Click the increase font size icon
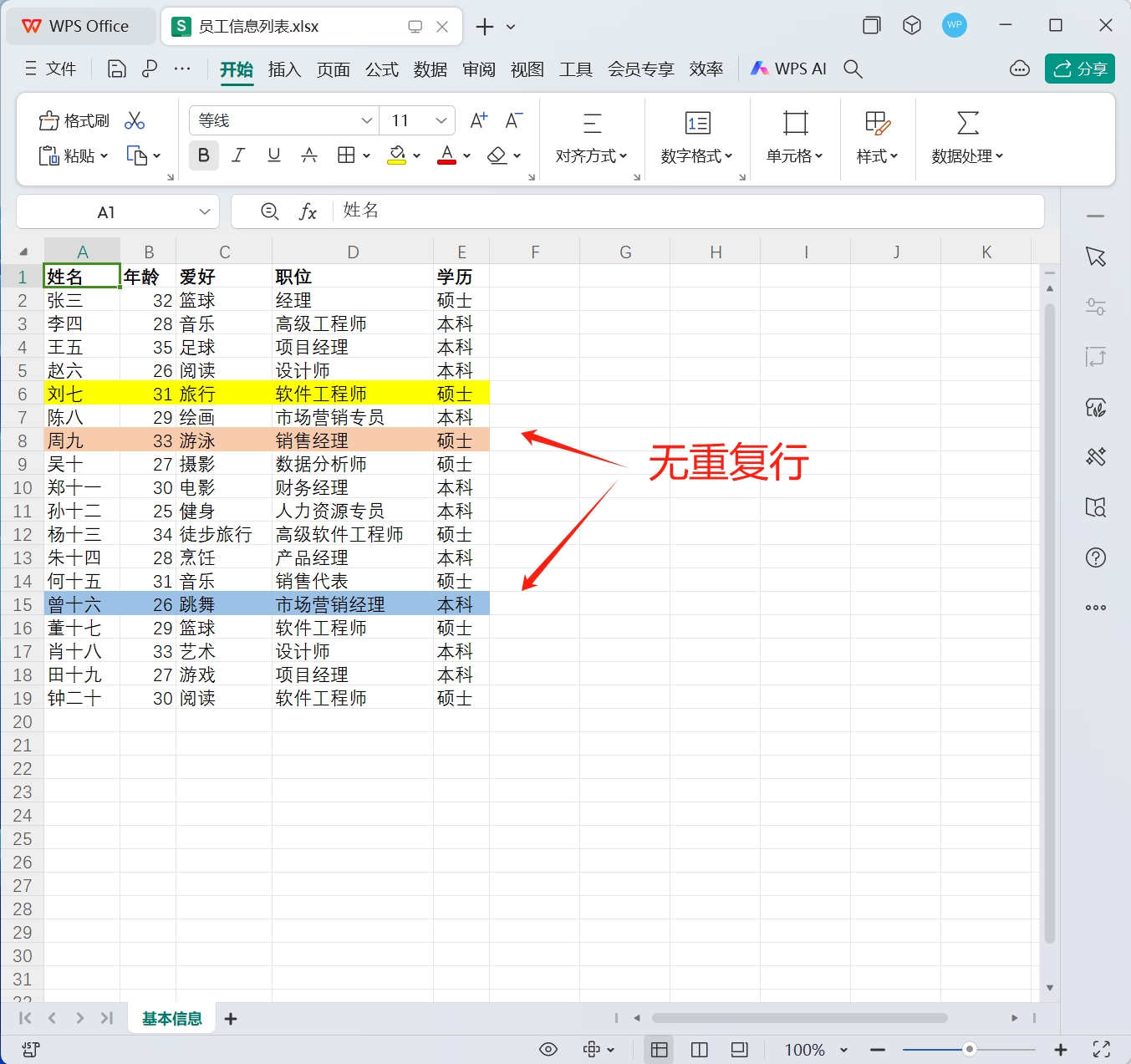Screen dimensions: 1131x1064 [478, 121]
